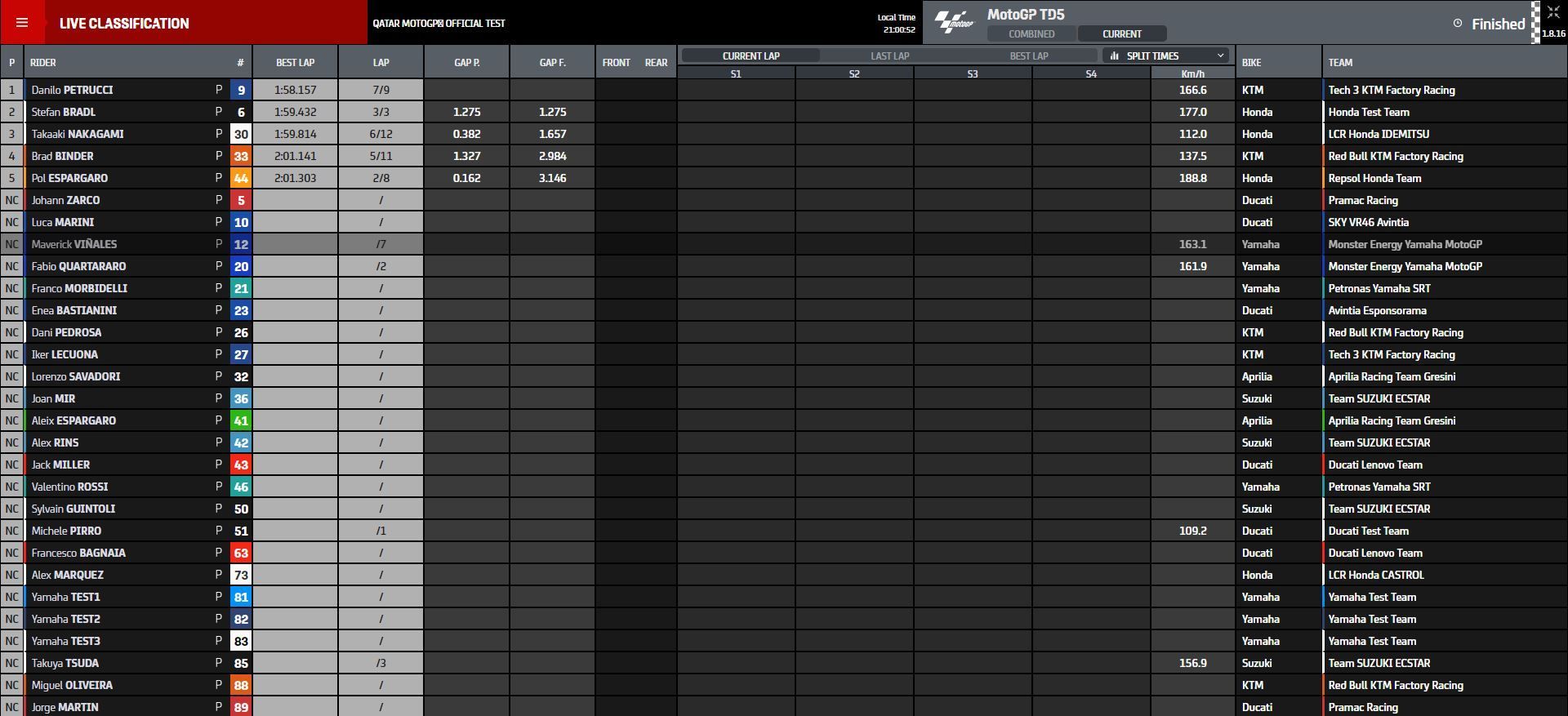Expand the dropdown chevron next to Split Times
Screen dimensions: 1568x716
pyautogui.click(x=1220, y=56)
